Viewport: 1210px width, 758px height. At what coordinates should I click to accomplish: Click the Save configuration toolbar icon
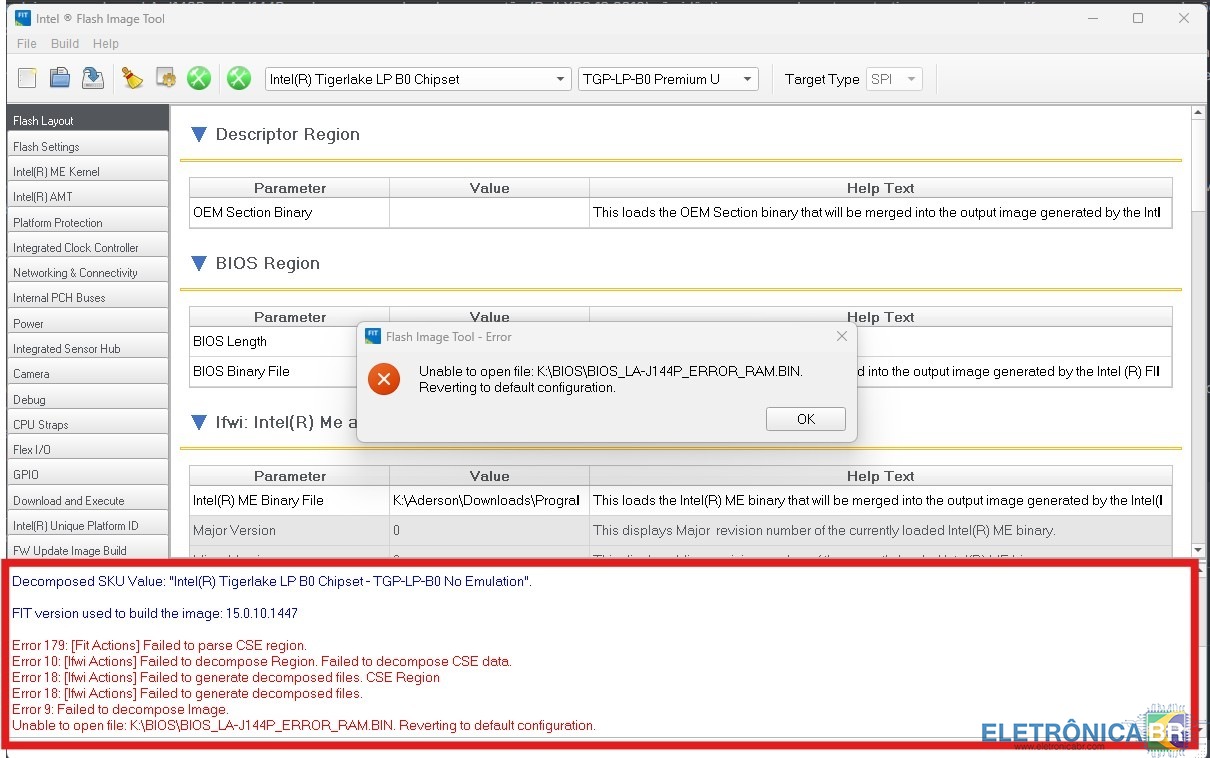(x=92, y=78)
